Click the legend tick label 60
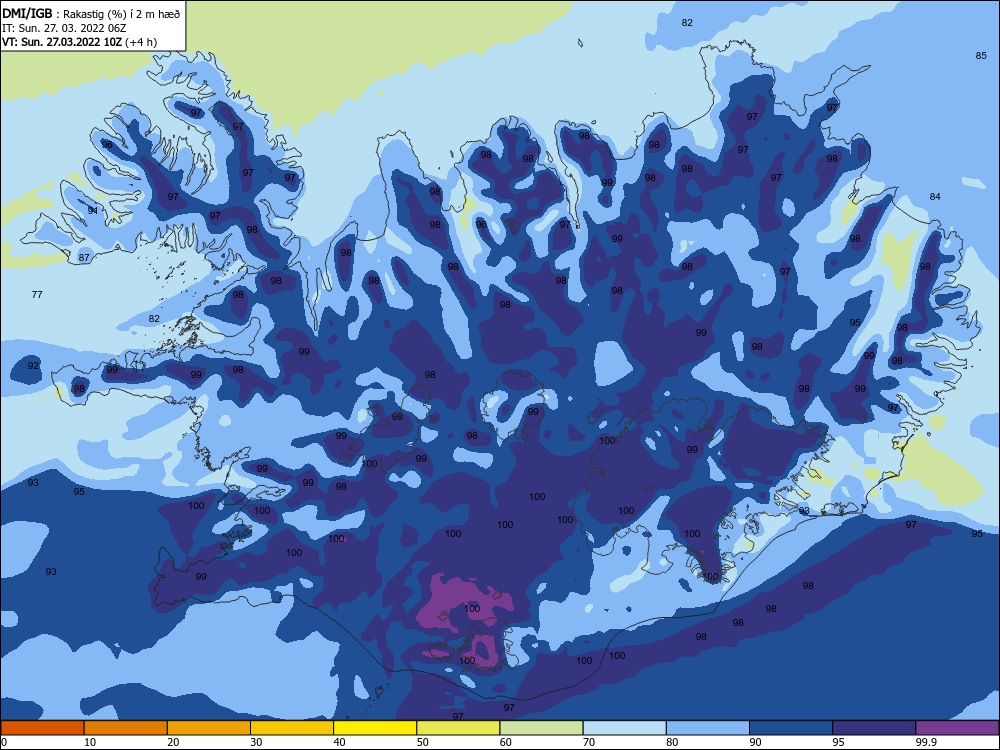The height and width of the screenshot is (750, 1000). coord(506,742)
